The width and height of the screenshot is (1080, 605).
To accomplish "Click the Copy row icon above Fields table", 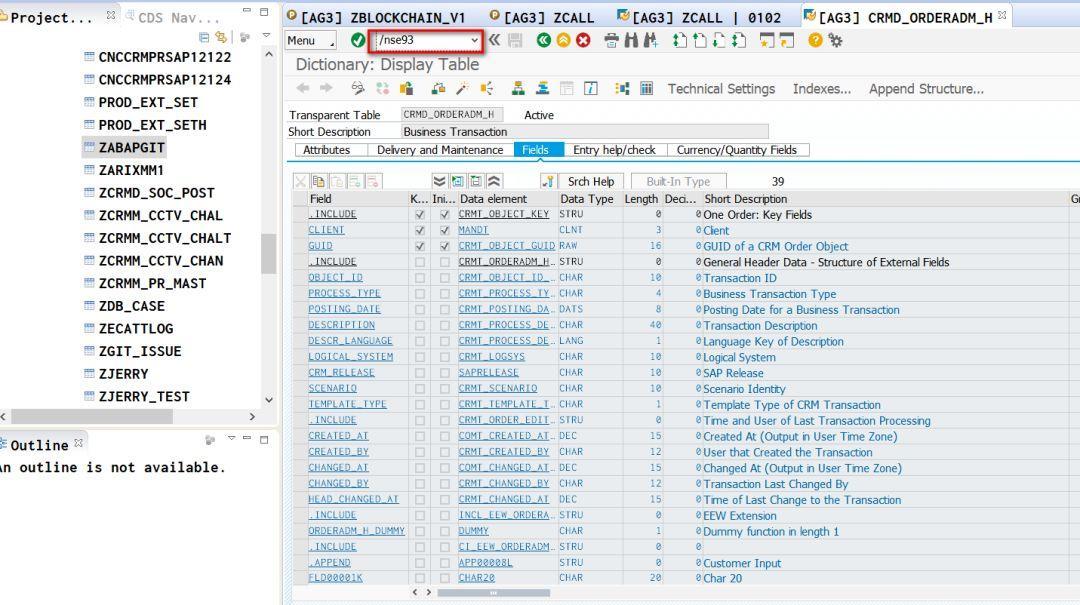I will (x=318, y=181).
